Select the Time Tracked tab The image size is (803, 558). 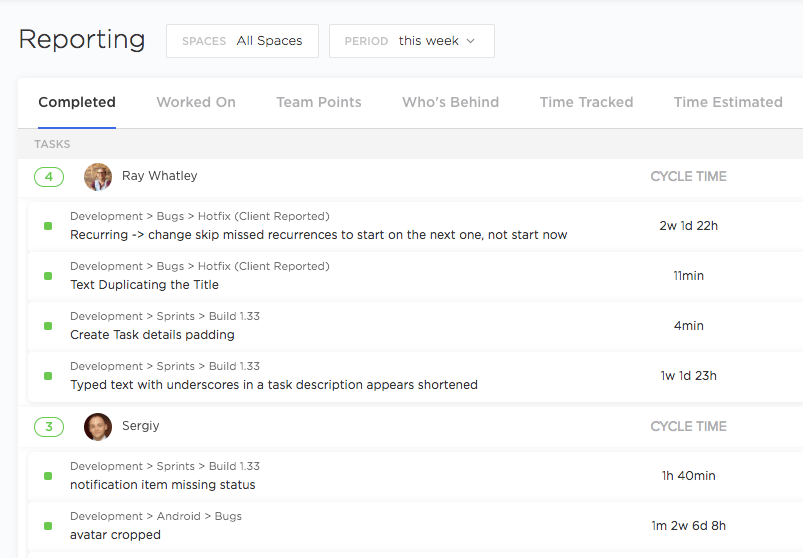pyautogui.click(x=586, y=102)
